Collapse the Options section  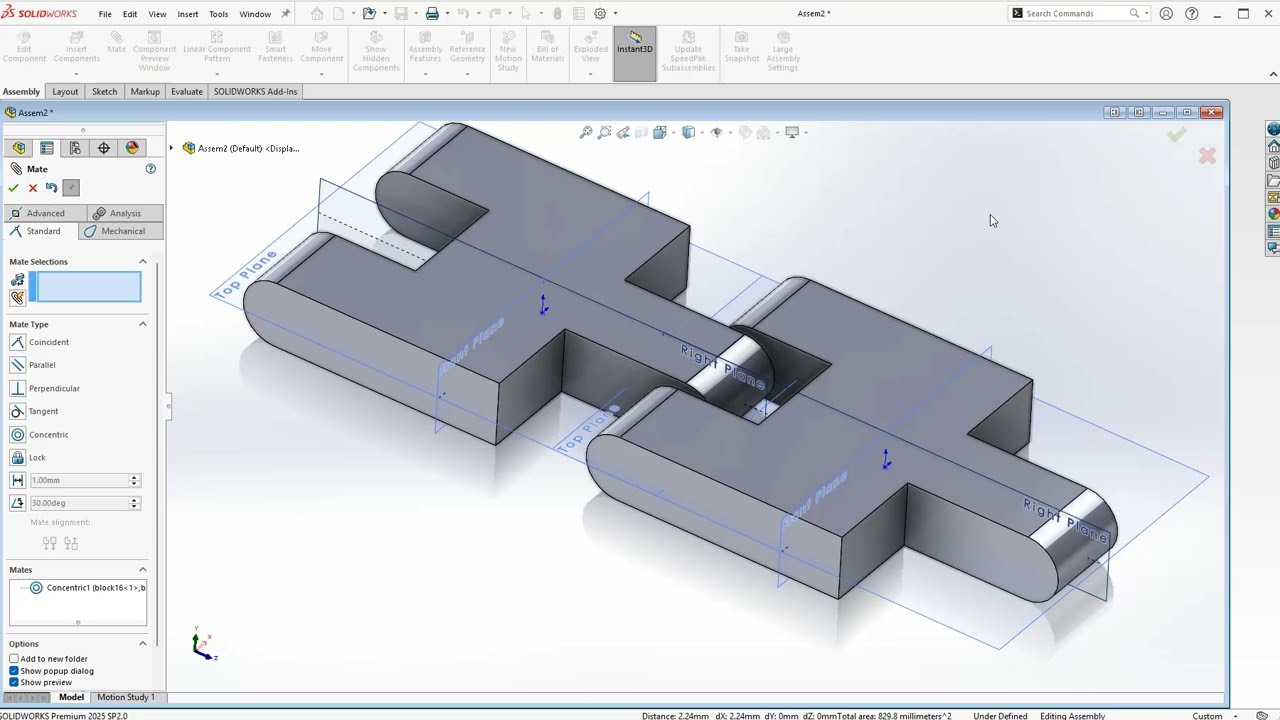point(142,644)
